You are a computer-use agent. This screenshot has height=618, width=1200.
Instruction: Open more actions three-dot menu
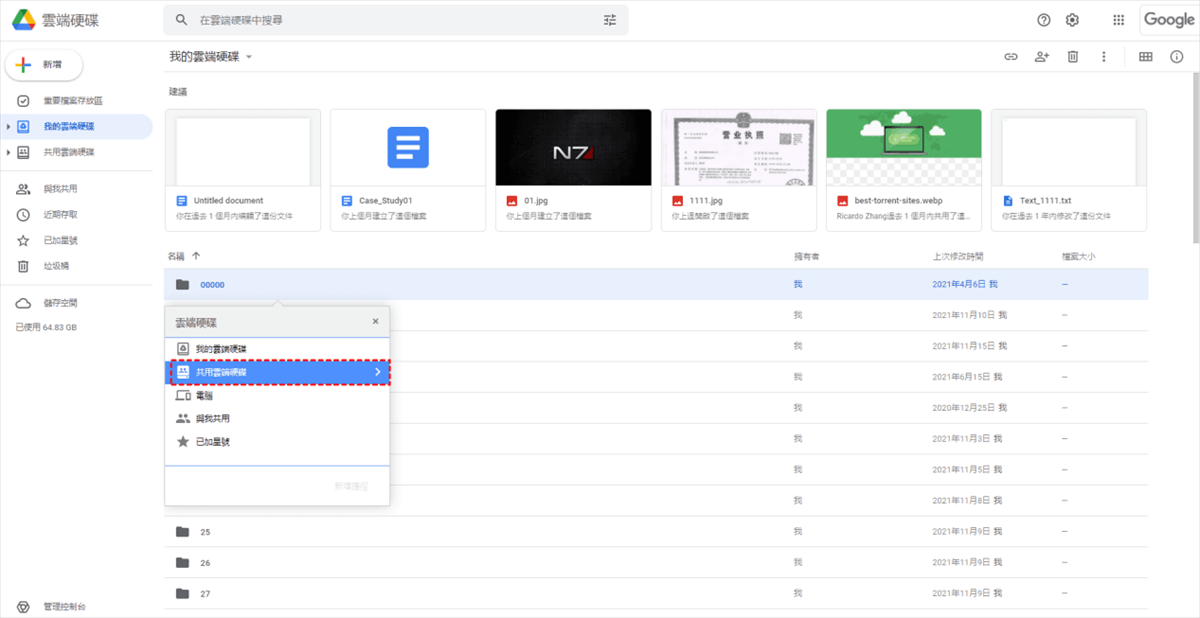tap(1104, 57)
